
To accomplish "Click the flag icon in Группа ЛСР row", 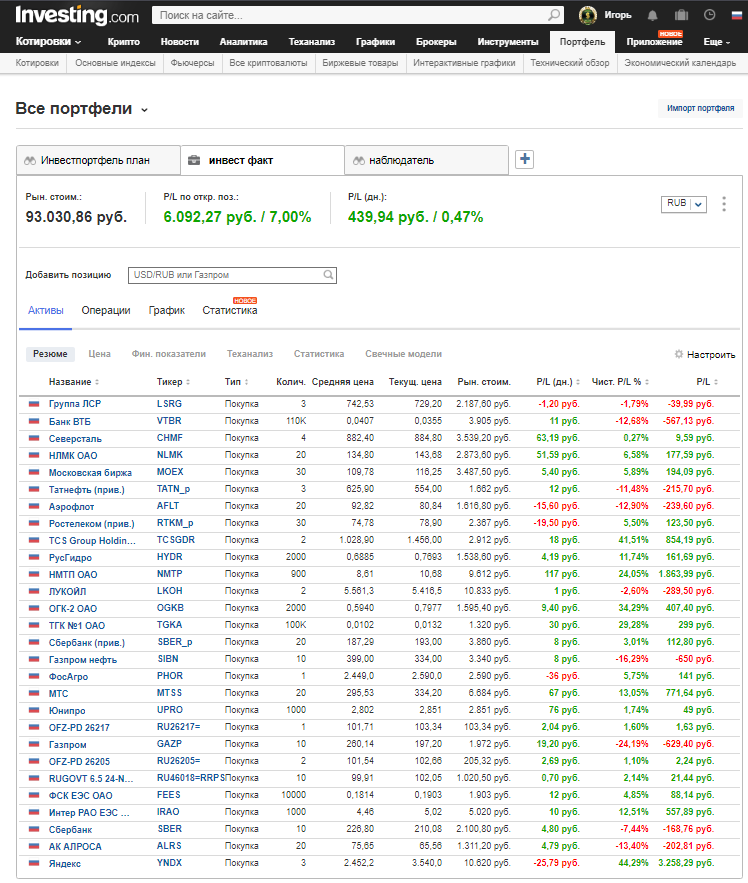I will [34, 404].
